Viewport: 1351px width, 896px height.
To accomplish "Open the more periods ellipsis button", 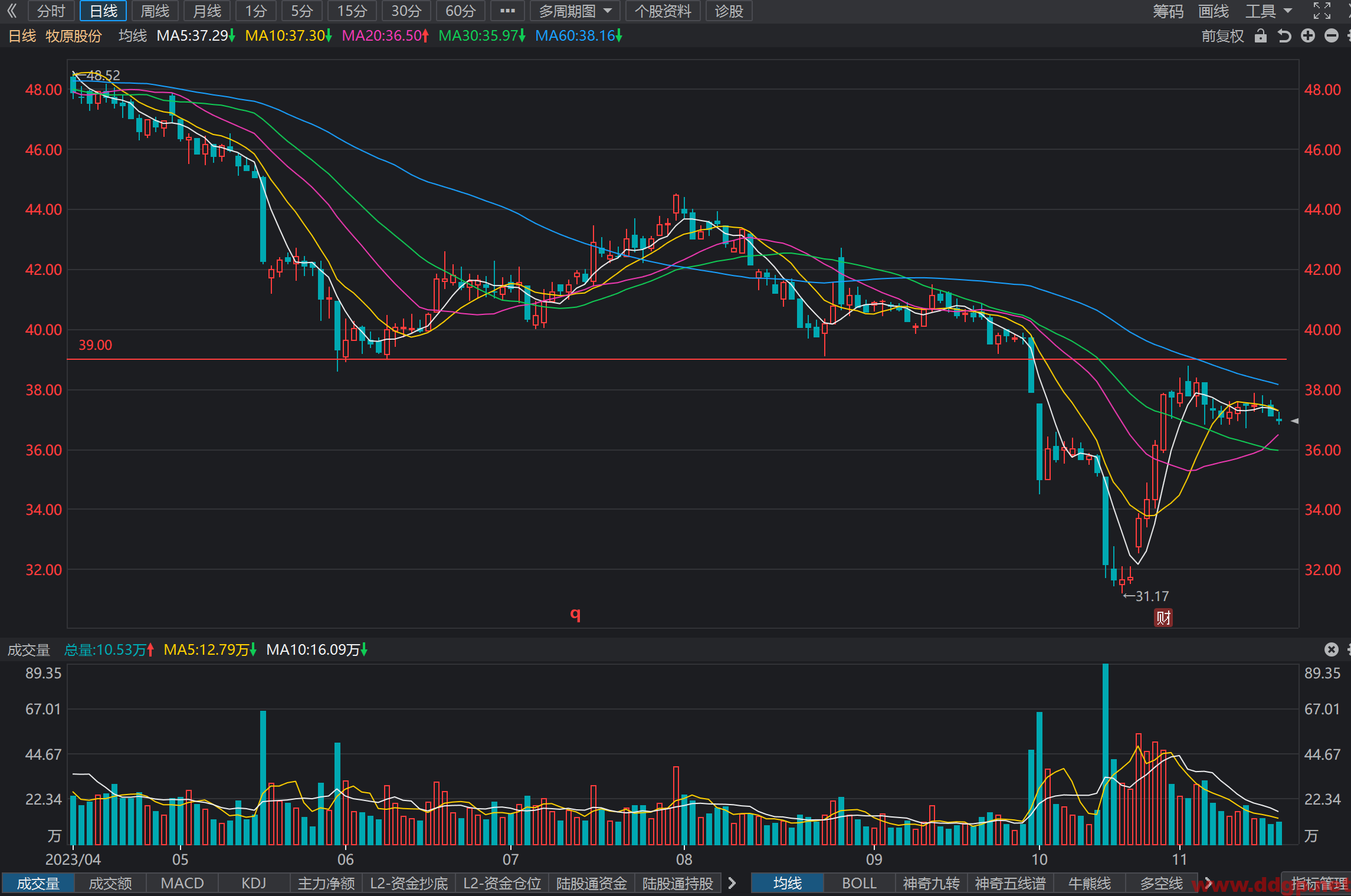I will (x=507, y=11).
